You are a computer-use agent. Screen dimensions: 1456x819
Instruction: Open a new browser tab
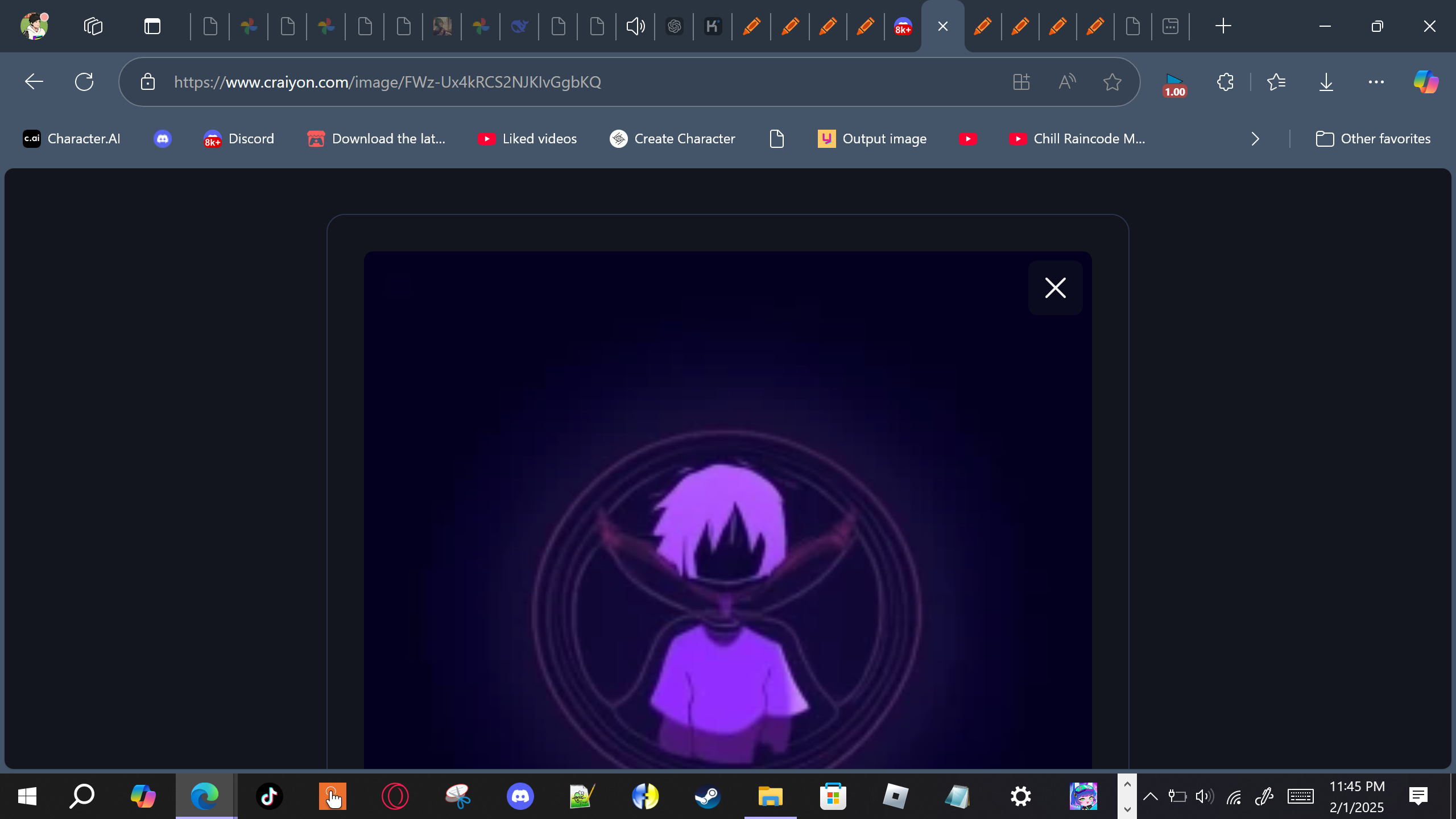1223,26
